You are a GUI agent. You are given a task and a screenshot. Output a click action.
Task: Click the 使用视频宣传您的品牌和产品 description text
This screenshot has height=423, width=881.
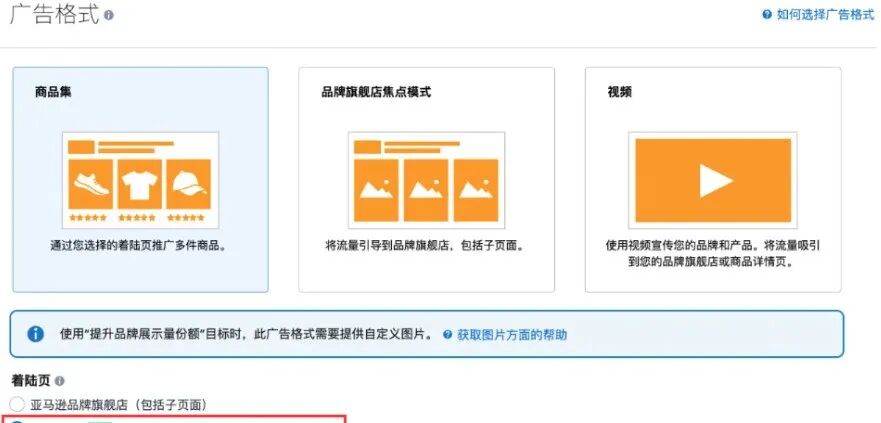(713, 253)
